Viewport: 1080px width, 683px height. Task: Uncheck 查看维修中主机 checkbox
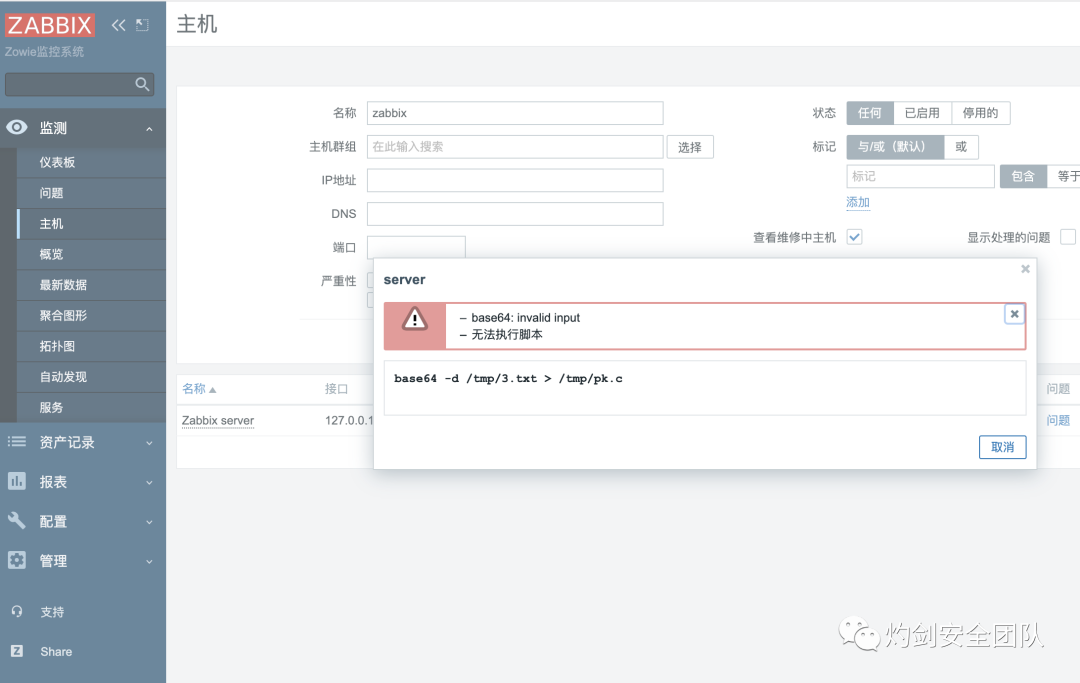(855, 237)
